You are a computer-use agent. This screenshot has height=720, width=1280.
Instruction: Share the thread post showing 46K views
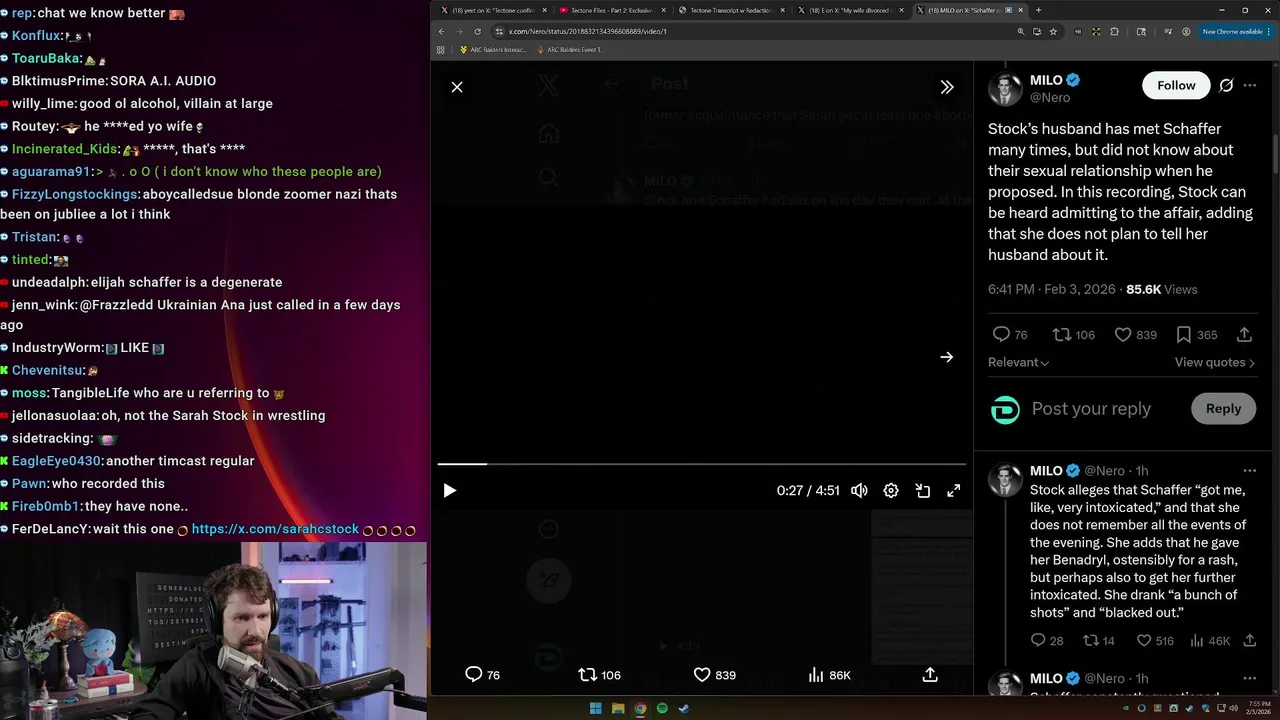click(1249, 641)
